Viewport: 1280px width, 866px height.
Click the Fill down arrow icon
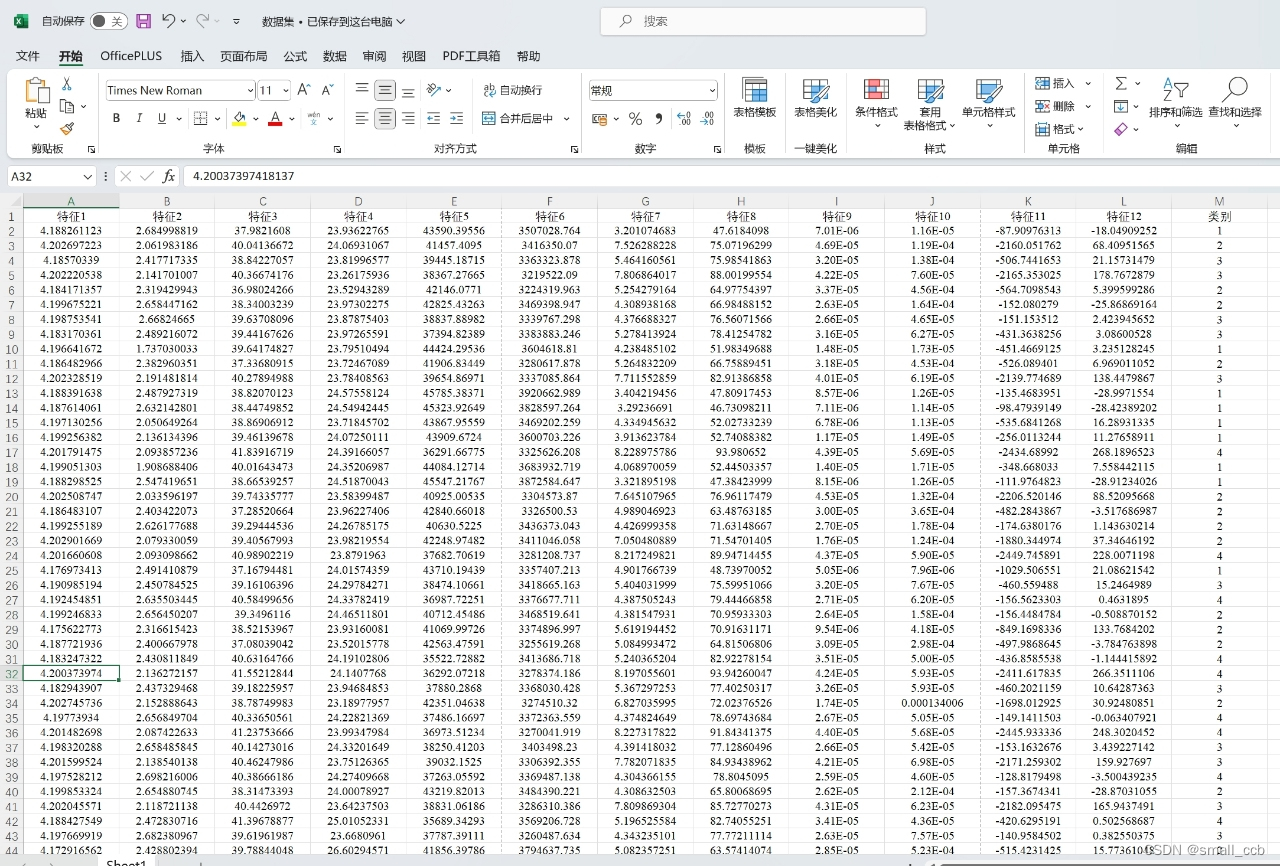coord(1121,106)
